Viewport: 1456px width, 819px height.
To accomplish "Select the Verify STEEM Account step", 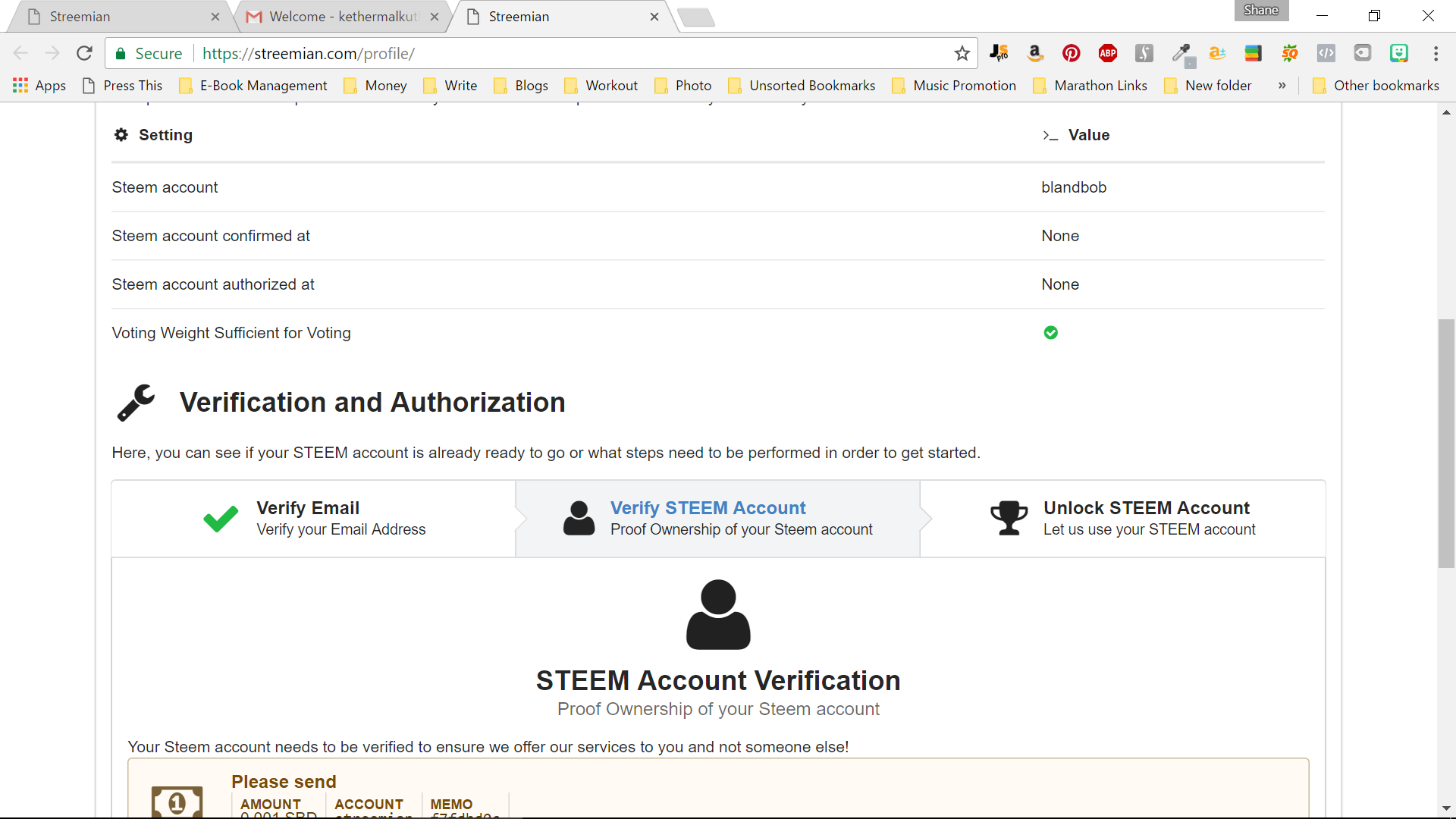I will click(717, 519).
